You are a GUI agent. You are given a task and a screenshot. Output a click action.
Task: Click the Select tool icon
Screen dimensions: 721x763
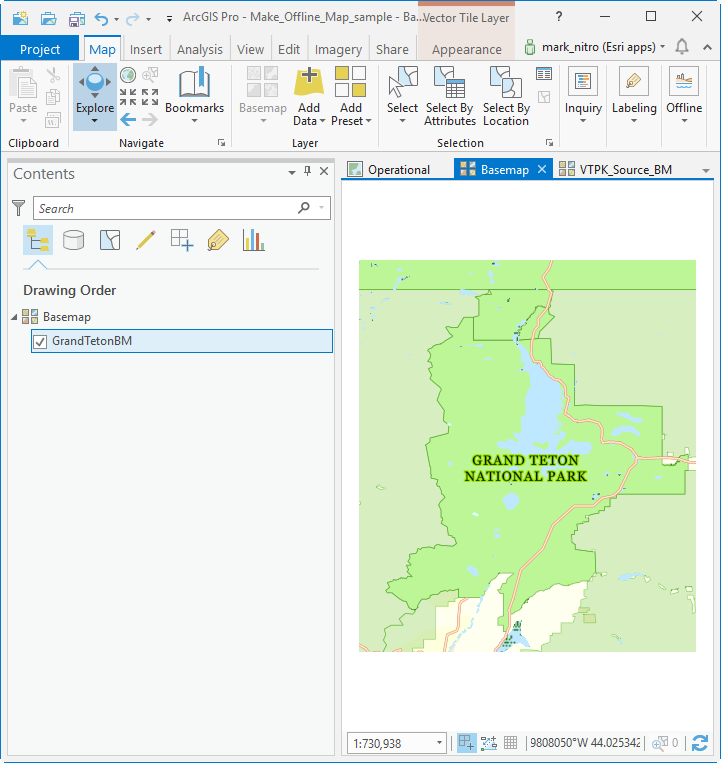[x=403, y=82]
